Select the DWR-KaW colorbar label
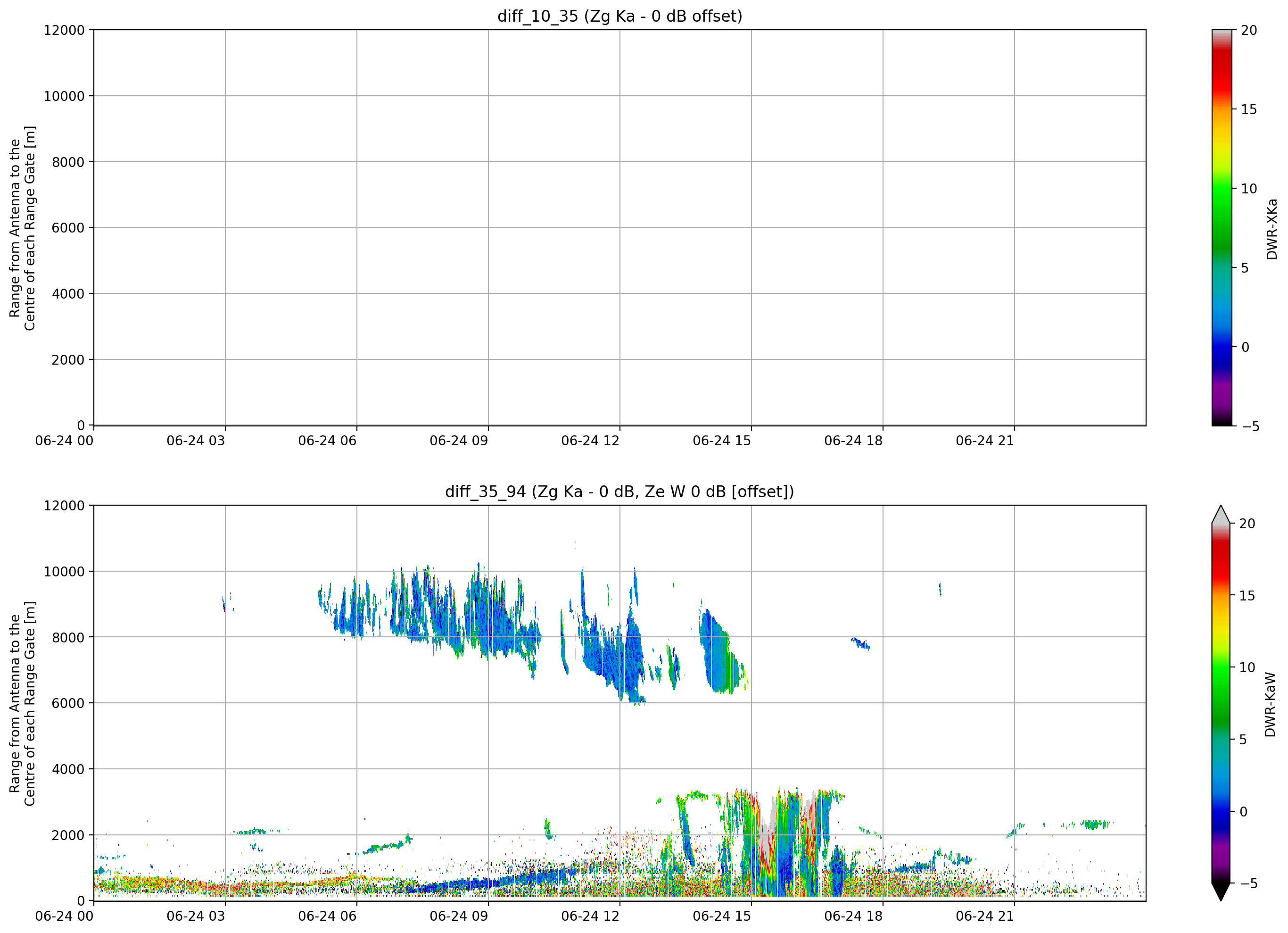 point(1271,705)
